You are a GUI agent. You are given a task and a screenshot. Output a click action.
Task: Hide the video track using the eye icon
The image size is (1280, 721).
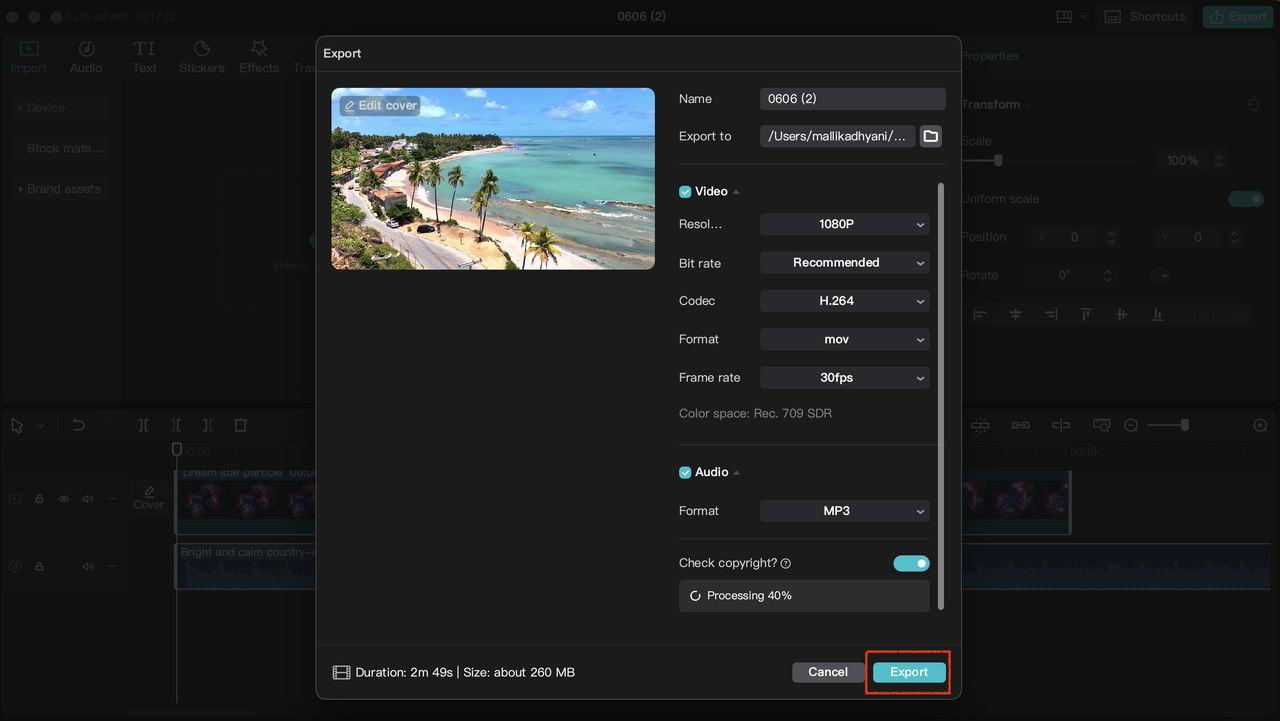(x=62, y=498)
